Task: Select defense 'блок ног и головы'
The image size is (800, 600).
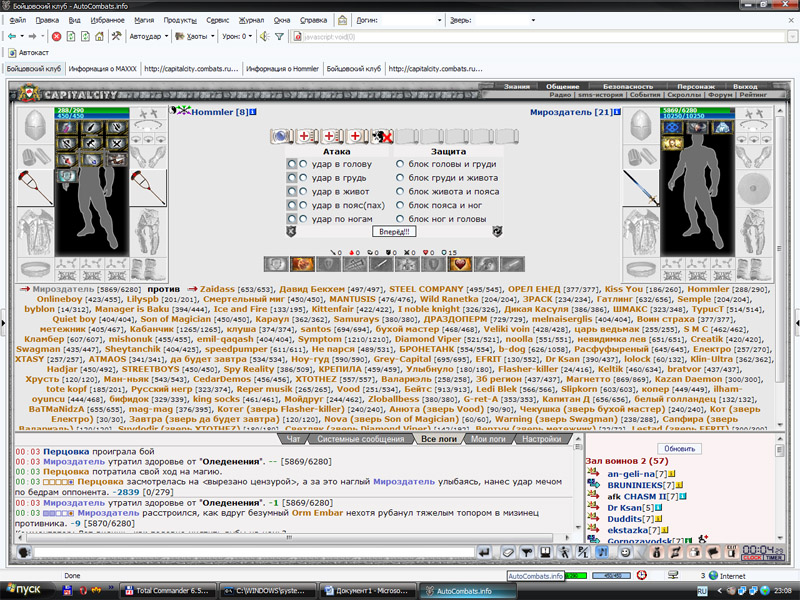Action: pyautogui.click(x=400, y=219)
